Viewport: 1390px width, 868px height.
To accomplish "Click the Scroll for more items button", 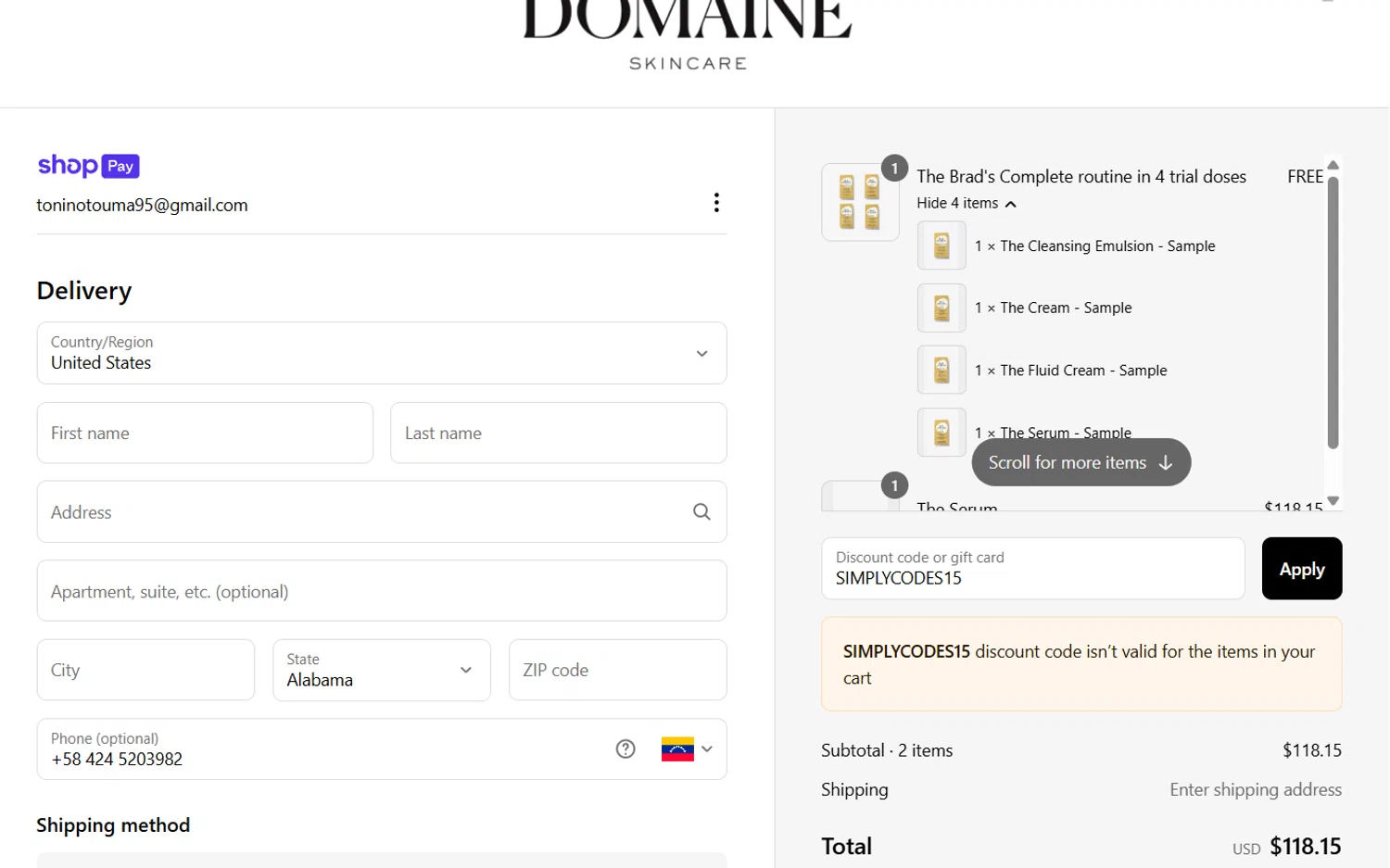I will pyautogui.click(x=1081, y=462).
